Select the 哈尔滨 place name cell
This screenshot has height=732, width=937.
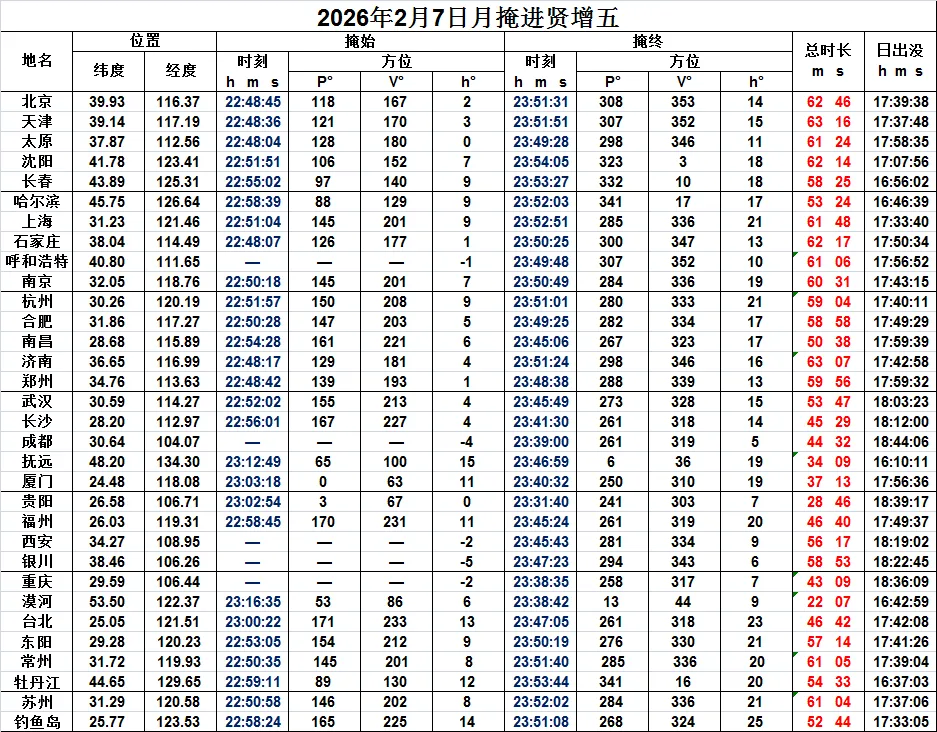36,201
